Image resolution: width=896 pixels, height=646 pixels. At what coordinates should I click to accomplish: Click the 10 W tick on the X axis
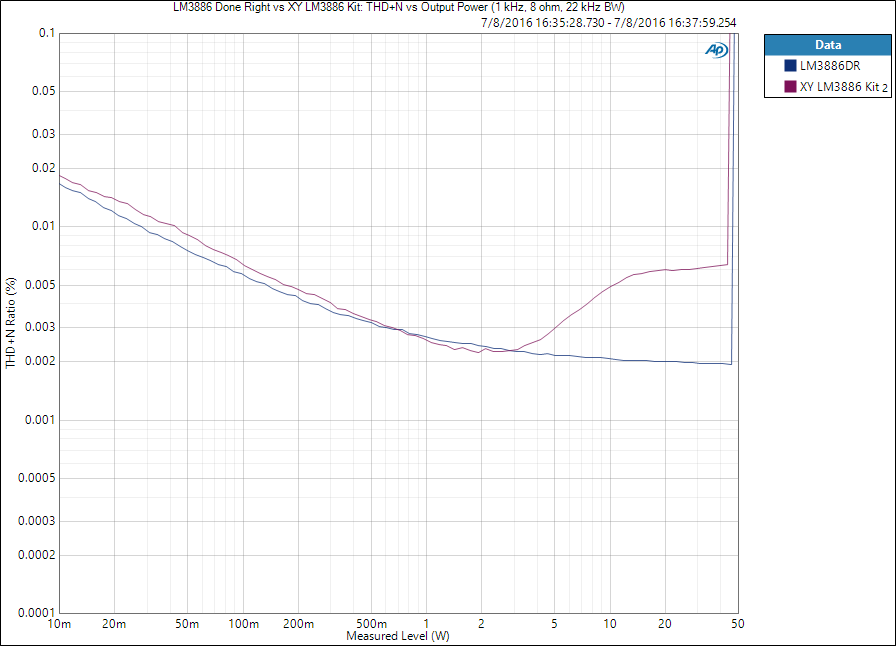(x=610, y=624)
